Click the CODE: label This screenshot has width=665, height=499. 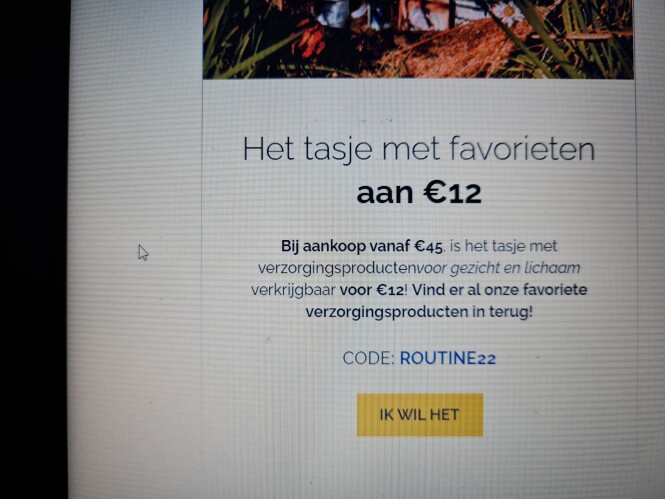[x=369, y=358]
